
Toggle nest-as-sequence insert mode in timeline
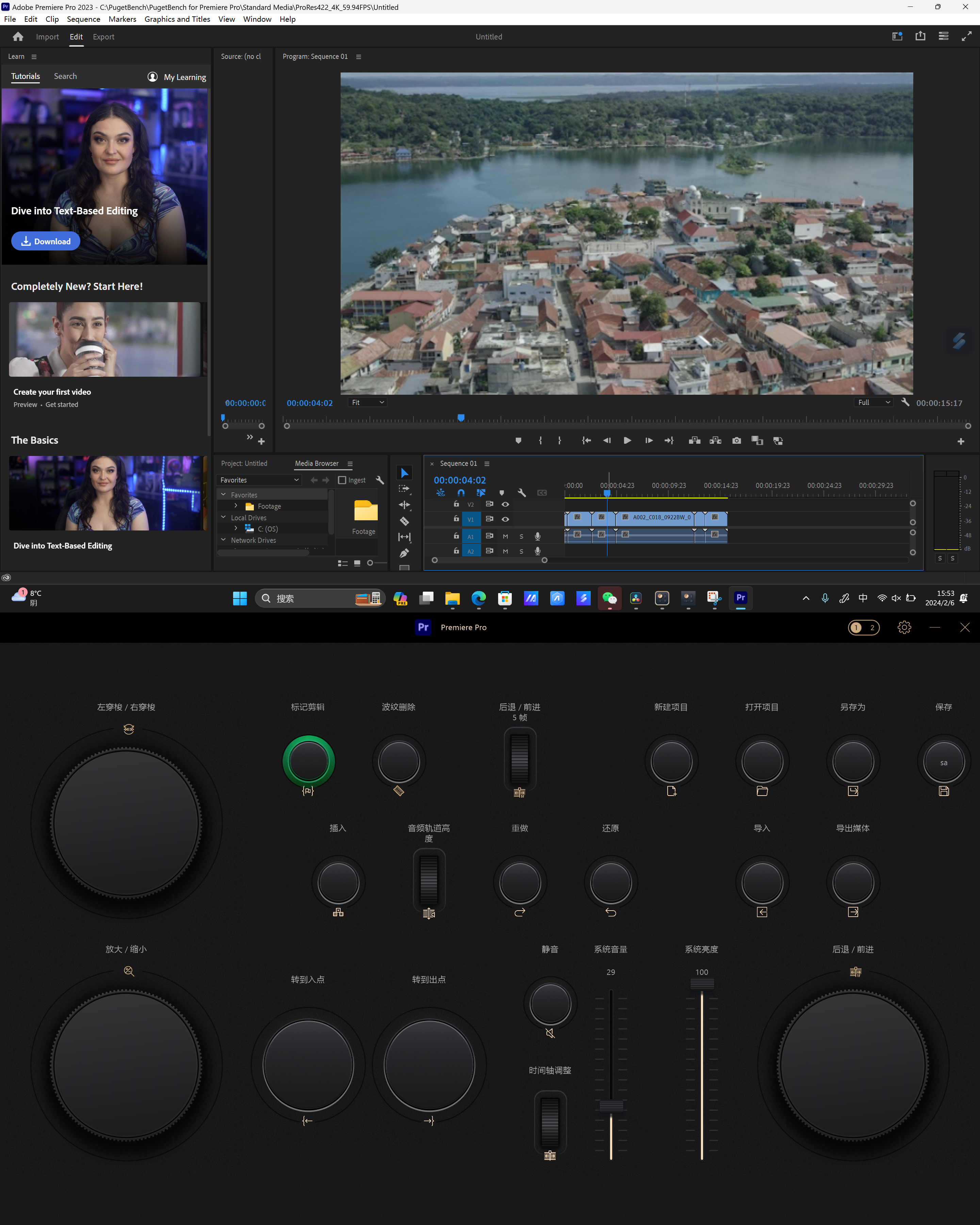point(440,493)
